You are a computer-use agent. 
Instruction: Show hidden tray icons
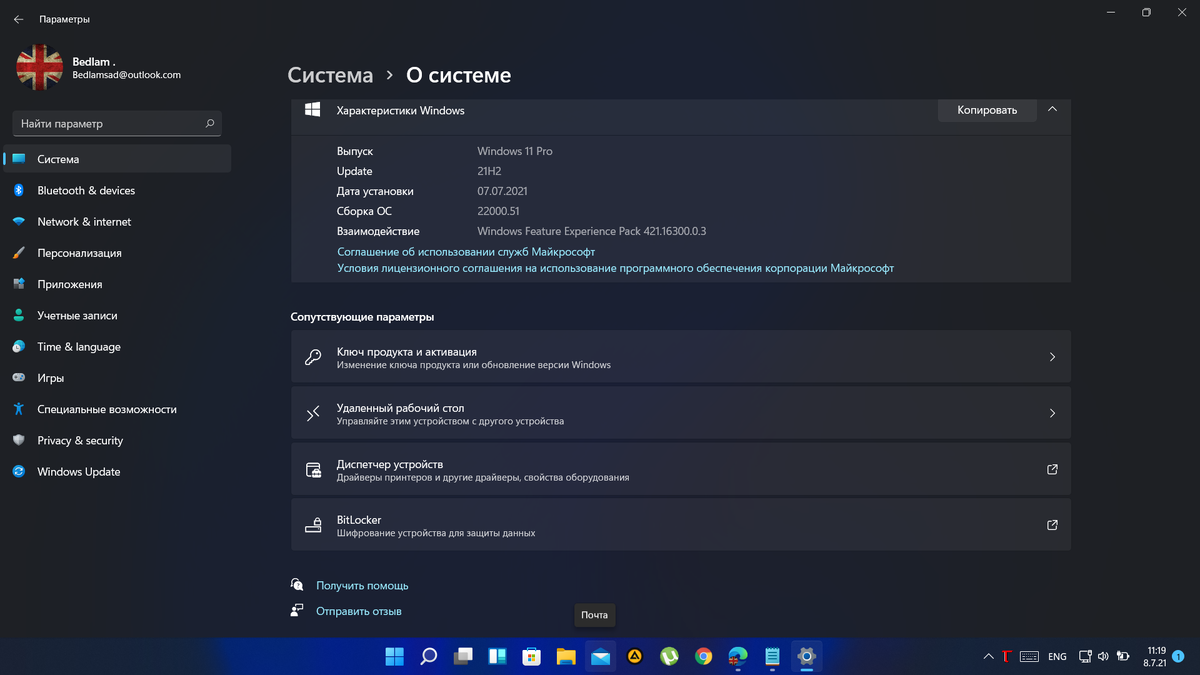coord(989,657)
